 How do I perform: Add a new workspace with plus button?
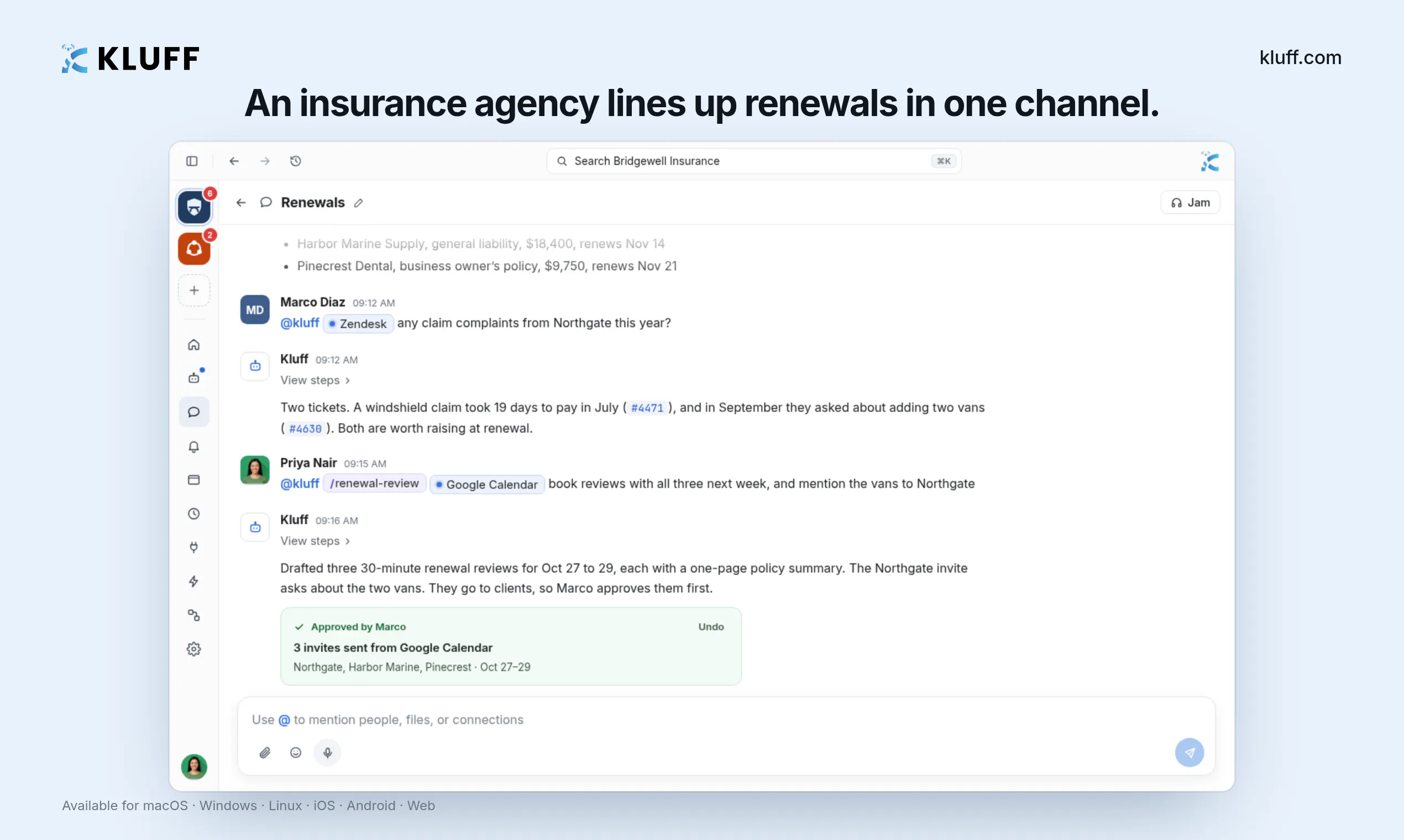[194, 290]
